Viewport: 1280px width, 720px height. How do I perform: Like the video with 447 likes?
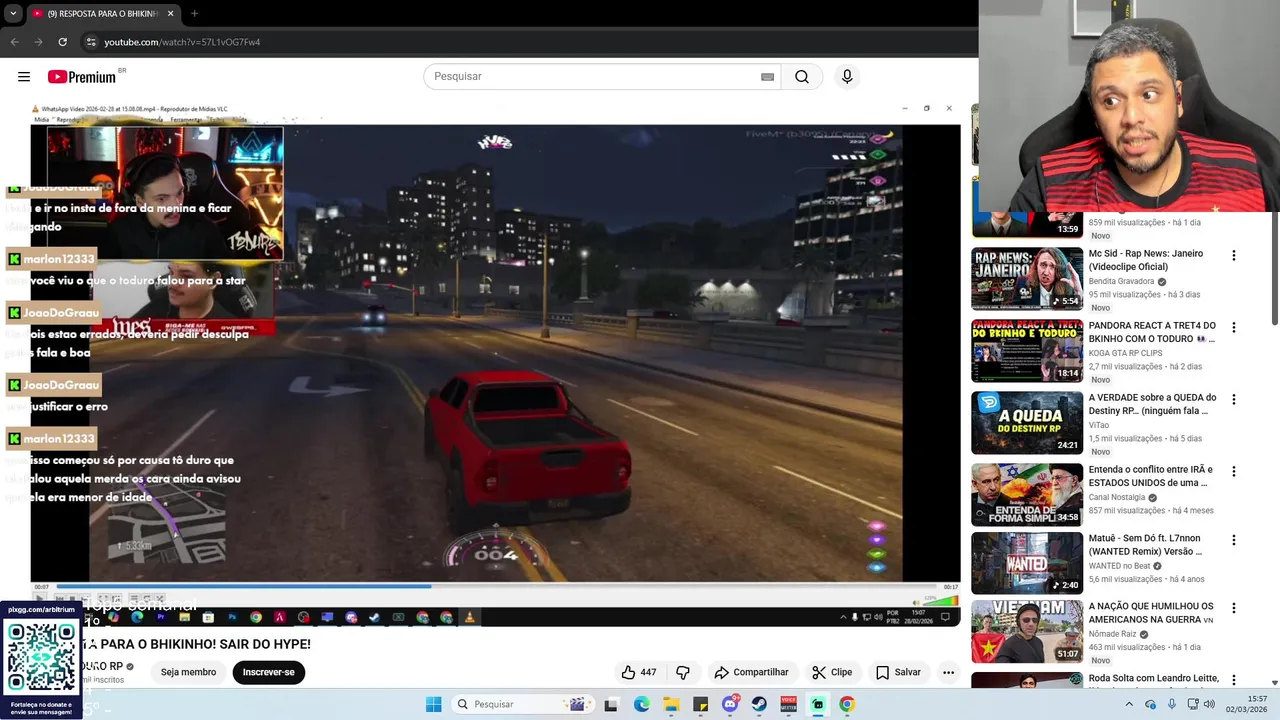point(639,672)
